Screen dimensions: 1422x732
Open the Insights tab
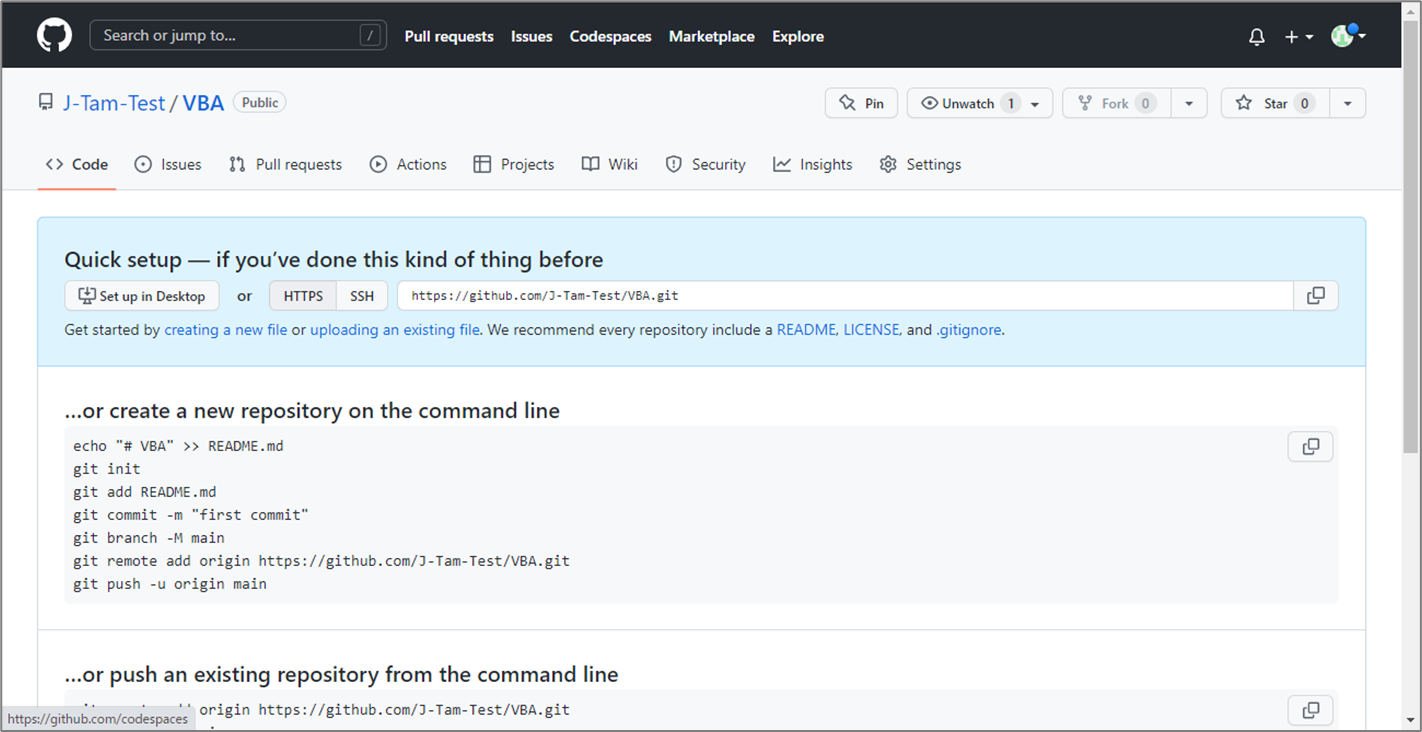[x=813, y=164]
